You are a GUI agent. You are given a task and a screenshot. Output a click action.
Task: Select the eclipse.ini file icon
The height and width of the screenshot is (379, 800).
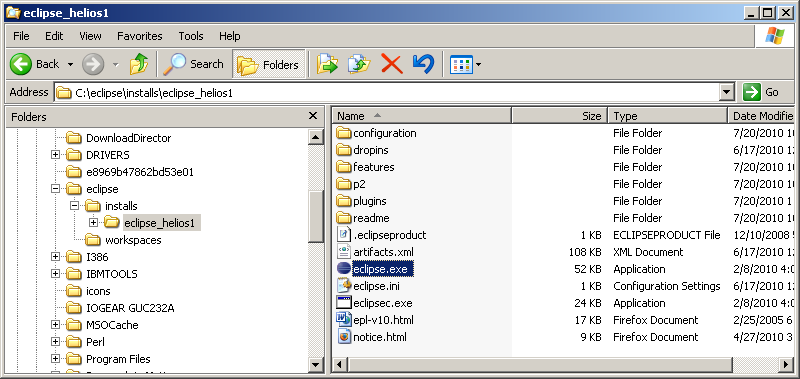click(344, 286)
